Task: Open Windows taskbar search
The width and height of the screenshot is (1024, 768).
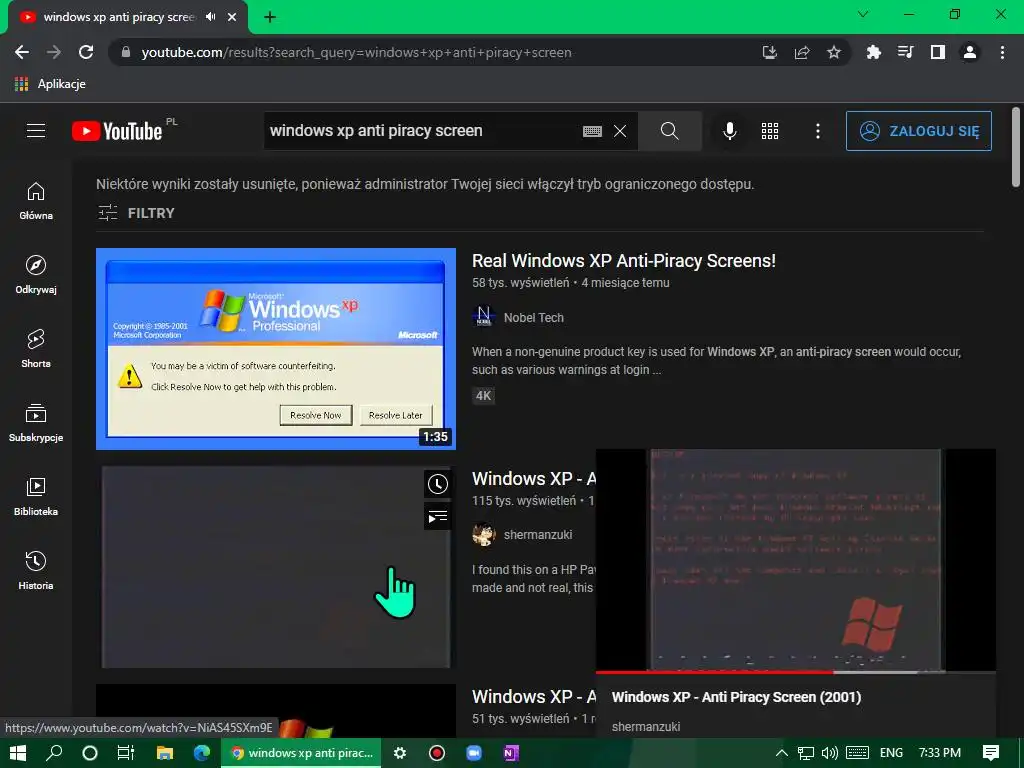Action: 54,753
